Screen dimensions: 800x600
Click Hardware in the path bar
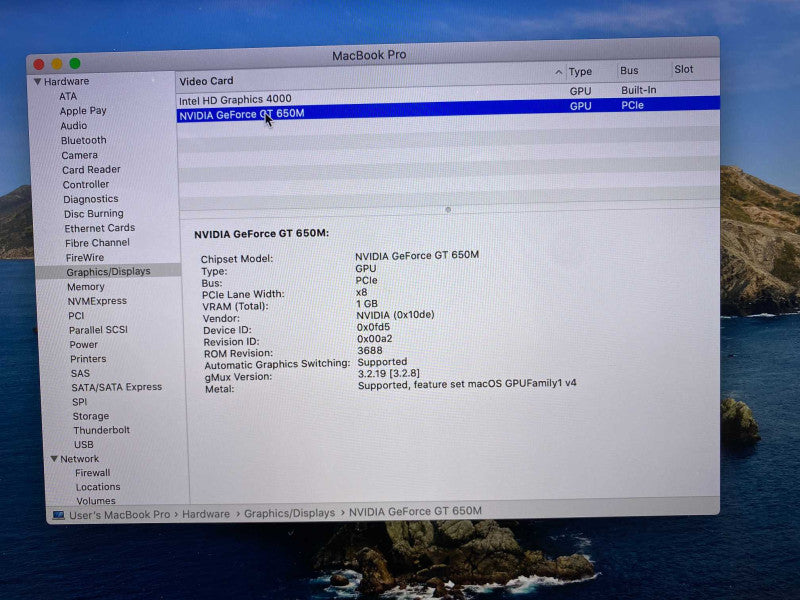click(x=206, y=514)
